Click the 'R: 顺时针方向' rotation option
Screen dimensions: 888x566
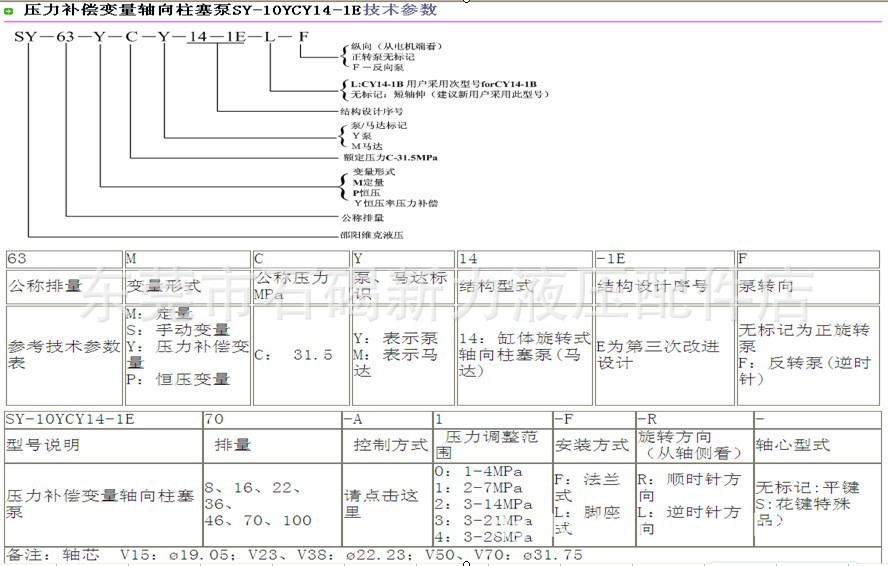tap(689, 487)
